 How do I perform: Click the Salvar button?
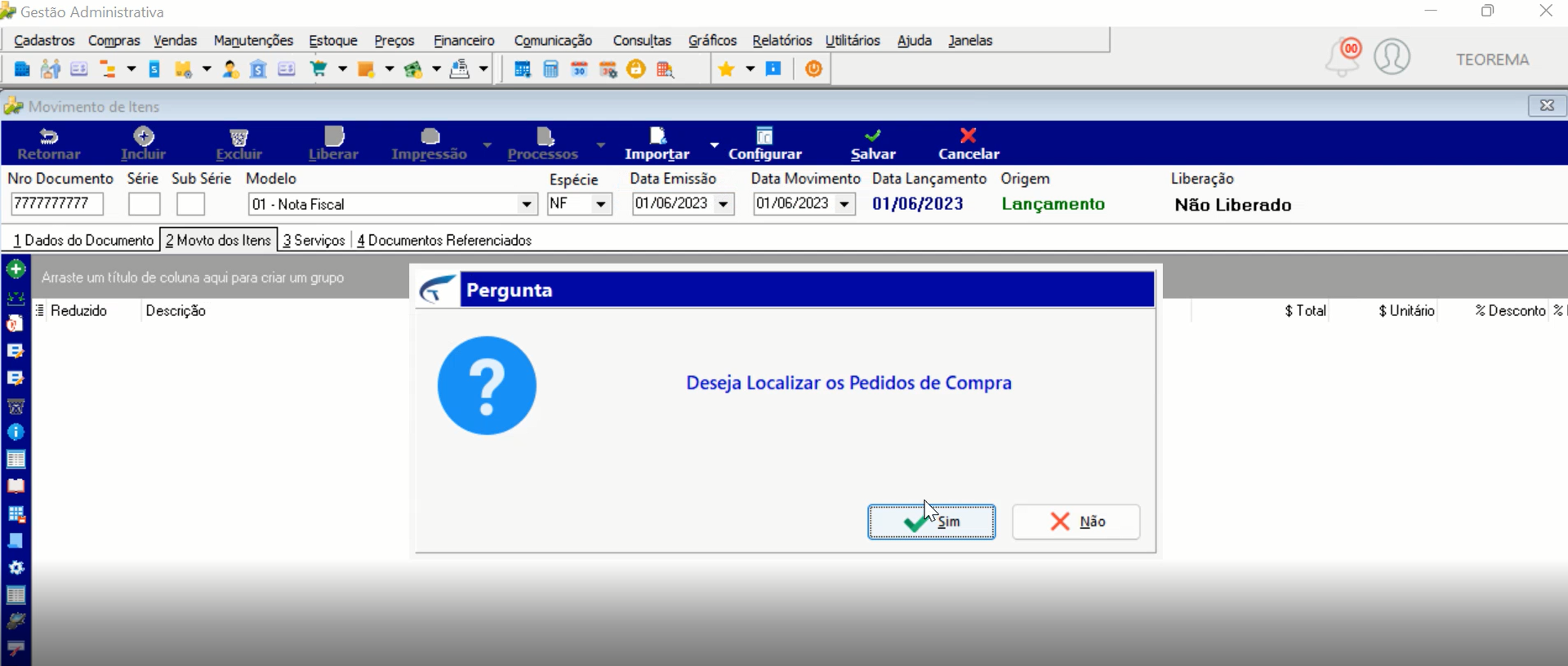click(x=873, y=144)
